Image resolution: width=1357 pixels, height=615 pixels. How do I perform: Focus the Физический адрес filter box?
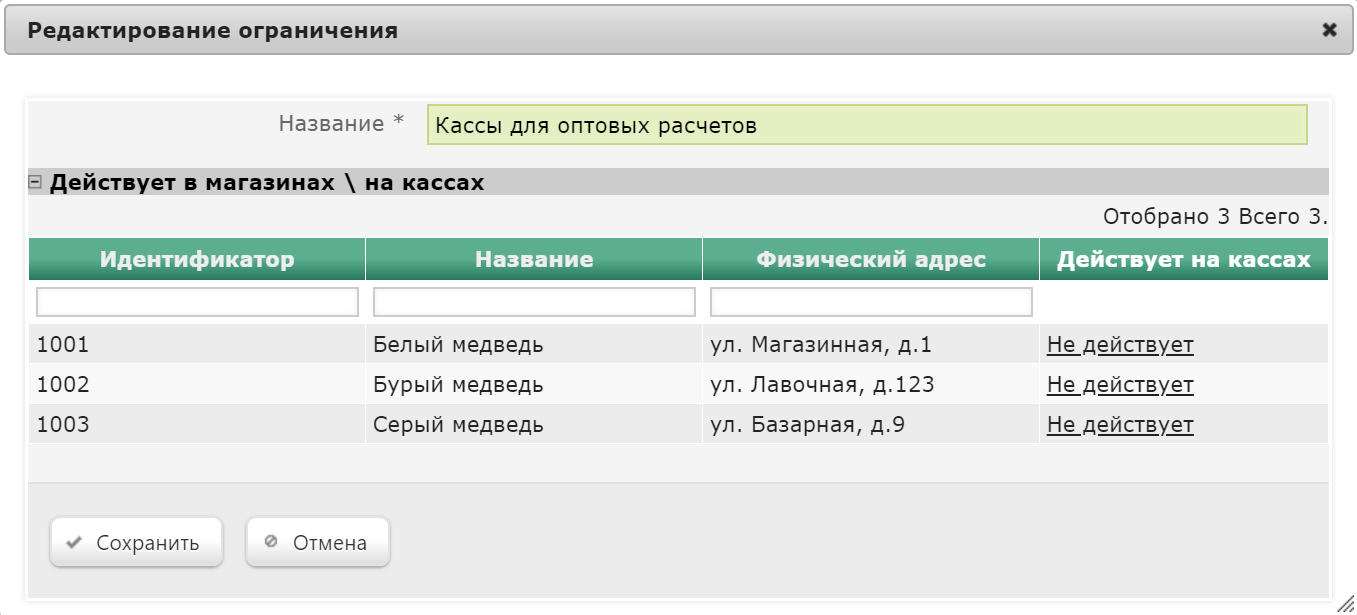coord(871,302)
